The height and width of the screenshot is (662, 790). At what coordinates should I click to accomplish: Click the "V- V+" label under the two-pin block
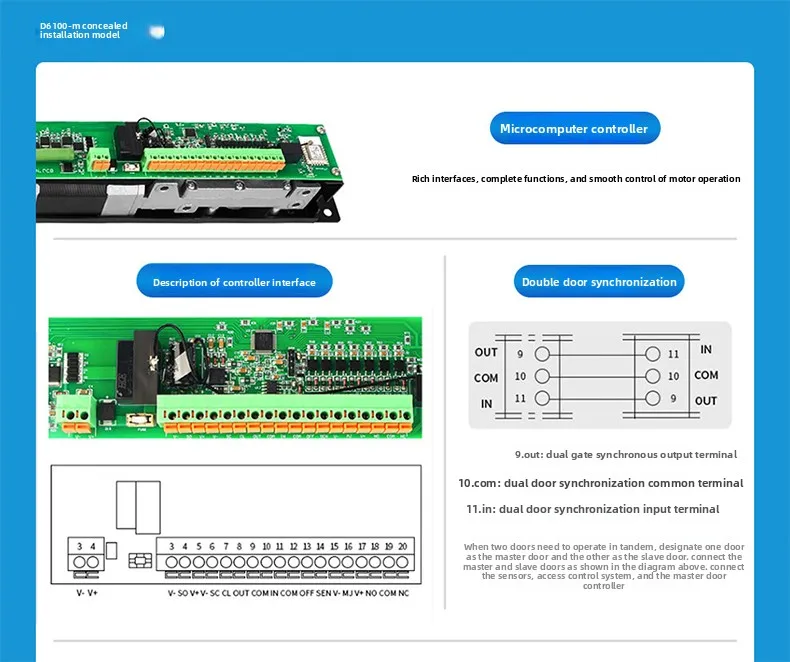coord(87,593)
